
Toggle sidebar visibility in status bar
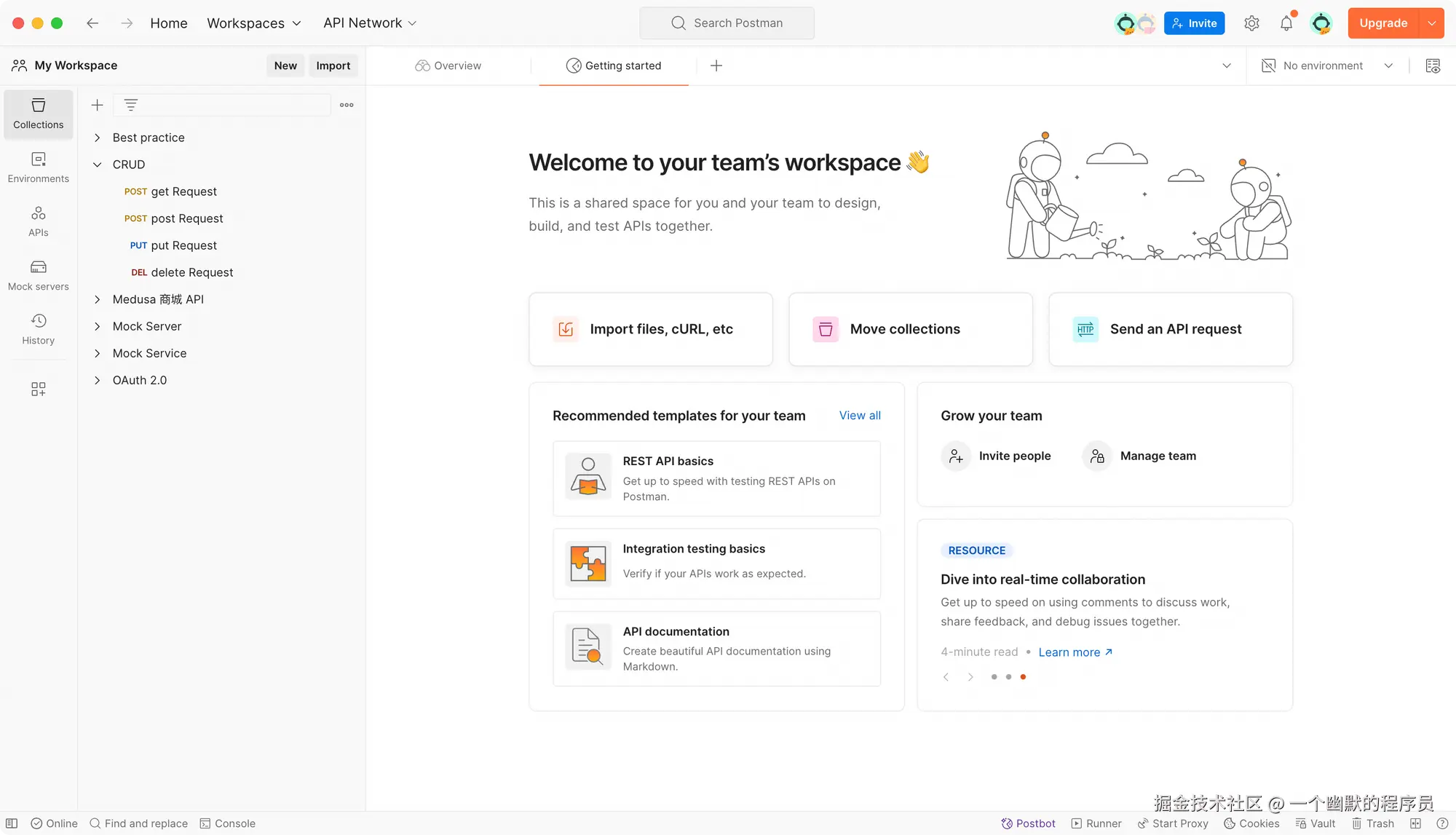tap(12, 823)
